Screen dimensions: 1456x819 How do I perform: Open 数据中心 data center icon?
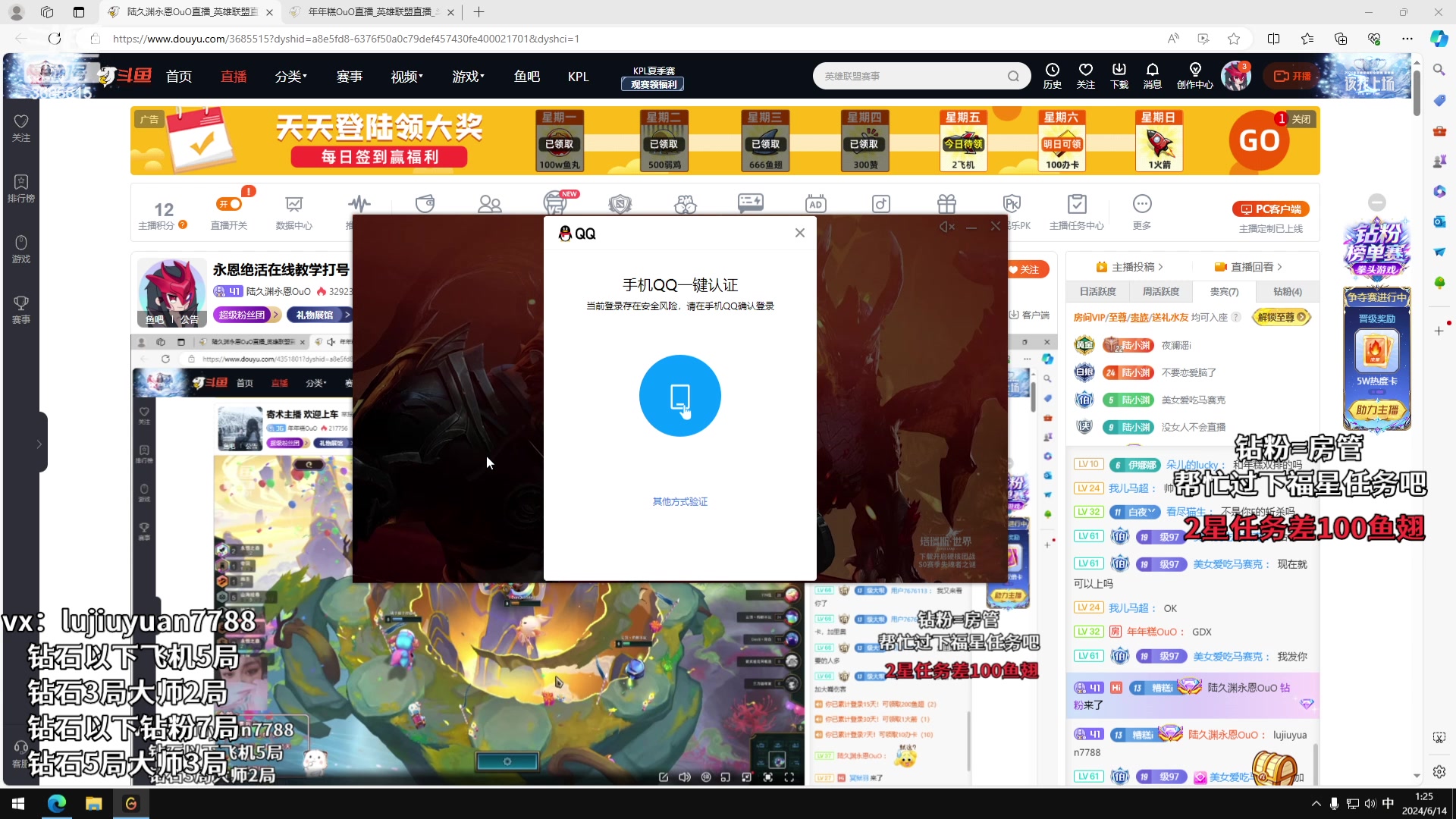tap(294, 212)
